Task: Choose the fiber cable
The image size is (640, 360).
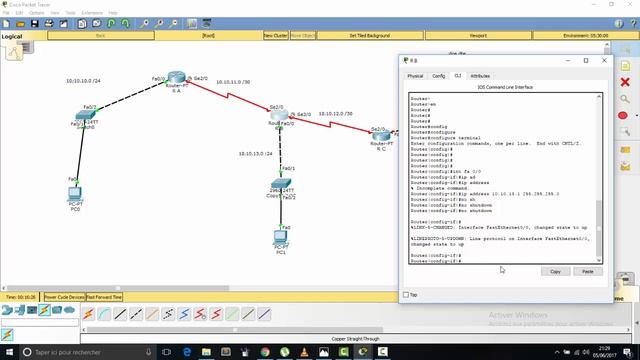Action: click(x=152, y=314)
